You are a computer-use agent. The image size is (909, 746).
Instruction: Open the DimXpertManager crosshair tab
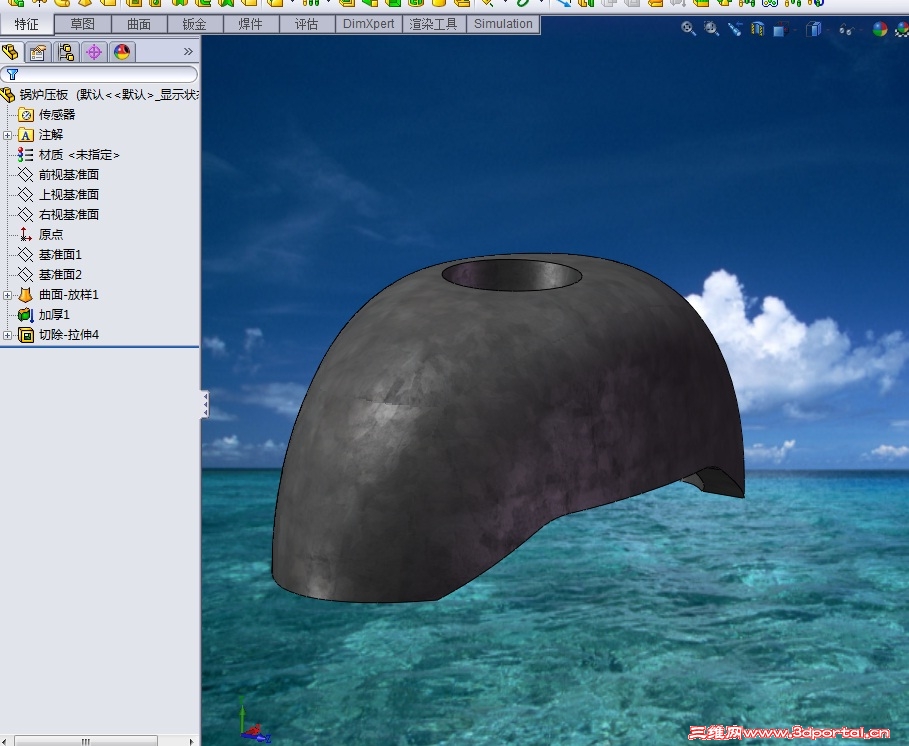94,52
